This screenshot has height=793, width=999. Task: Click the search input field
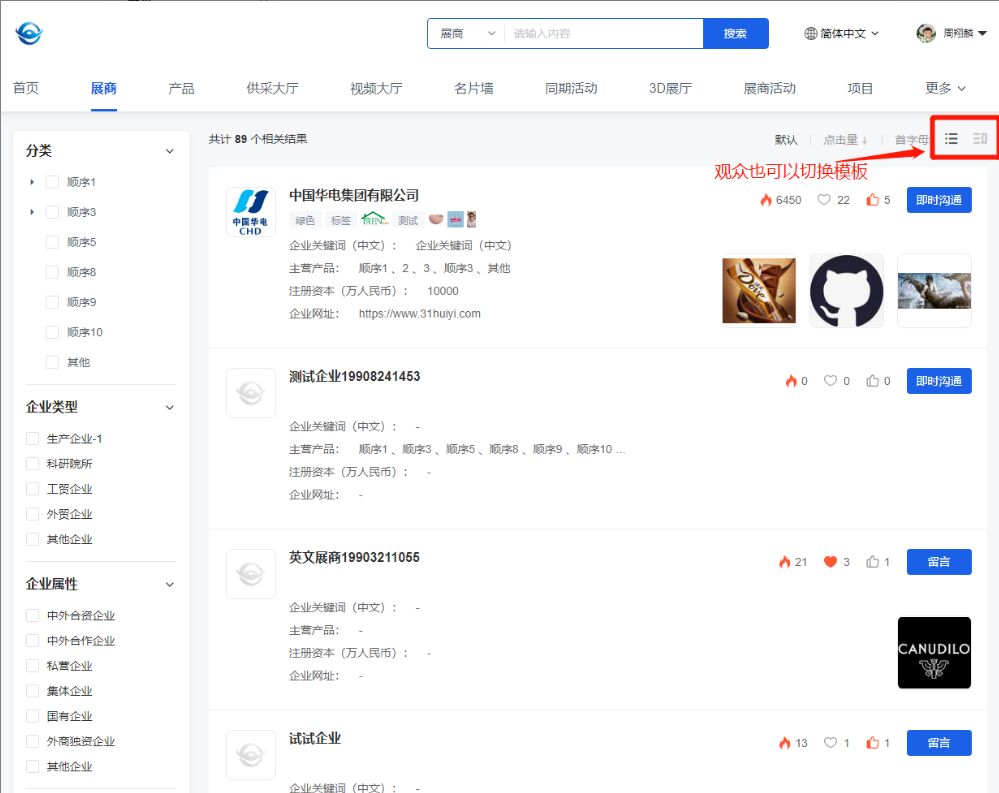tap(603, 34)
